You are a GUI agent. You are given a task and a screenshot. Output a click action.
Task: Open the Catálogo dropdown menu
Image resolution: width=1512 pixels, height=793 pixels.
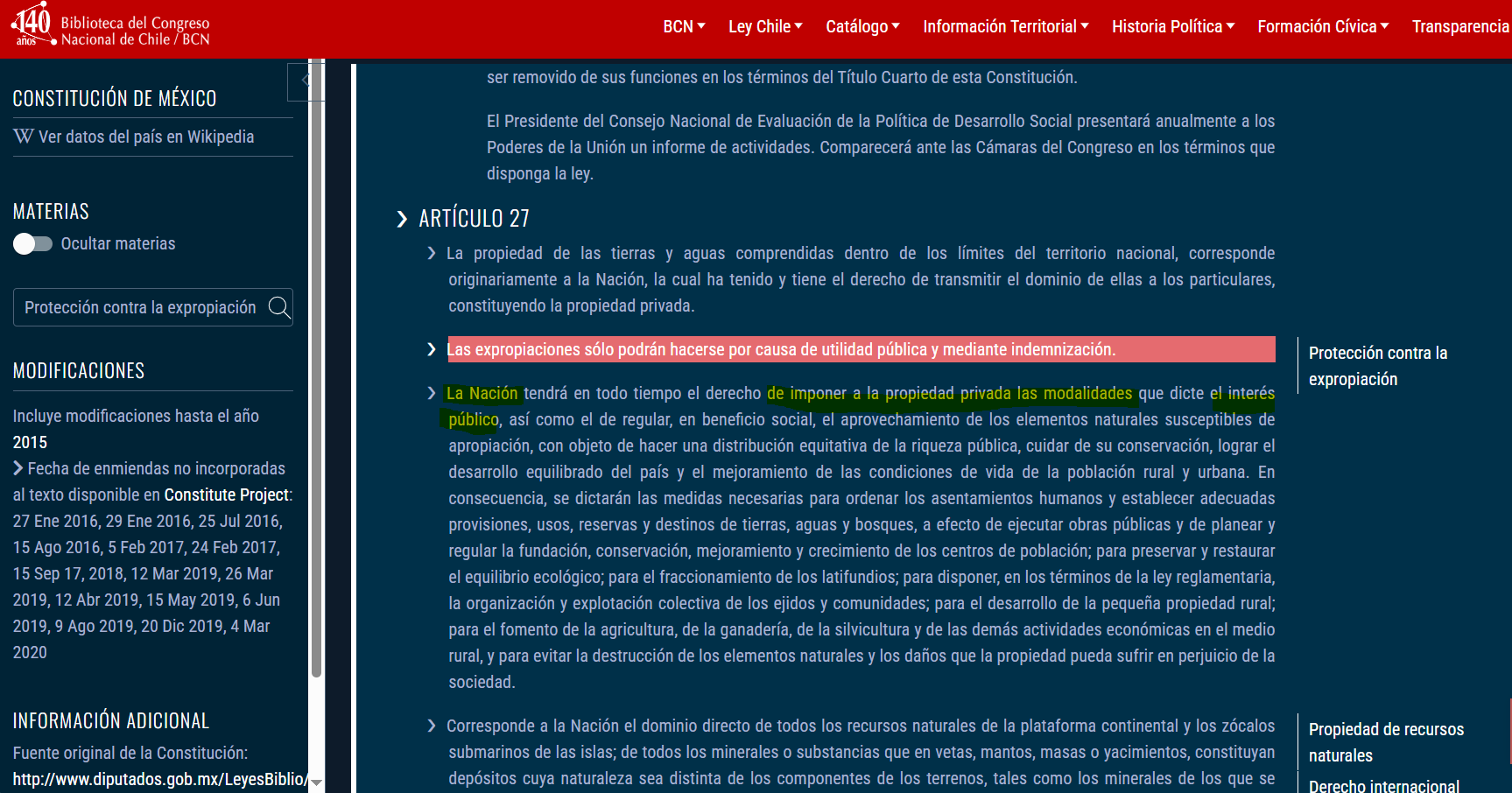point(862,27)
